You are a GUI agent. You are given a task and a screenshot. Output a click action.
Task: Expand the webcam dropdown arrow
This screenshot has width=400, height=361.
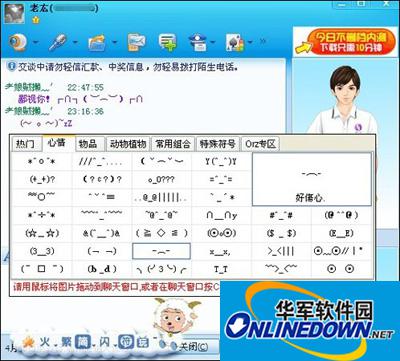coord(35,43)
